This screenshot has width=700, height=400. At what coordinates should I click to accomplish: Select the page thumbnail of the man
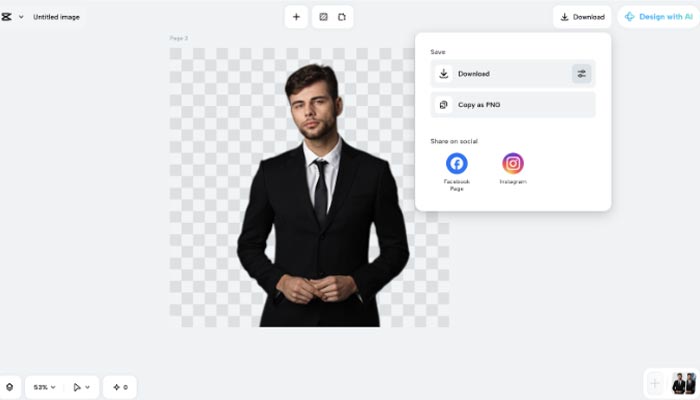(684, 383)
